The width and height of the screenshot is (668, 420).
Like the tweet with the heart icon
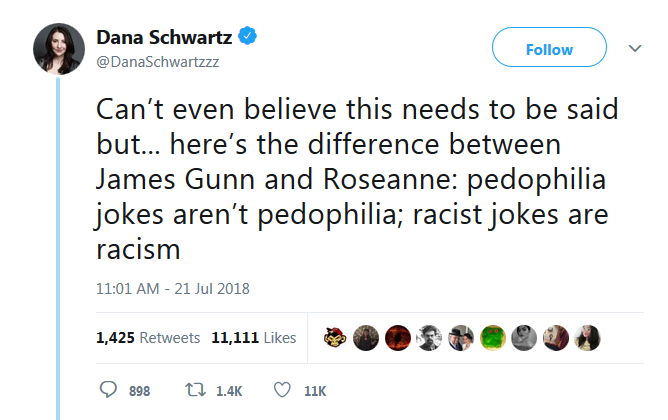[283, 390]
